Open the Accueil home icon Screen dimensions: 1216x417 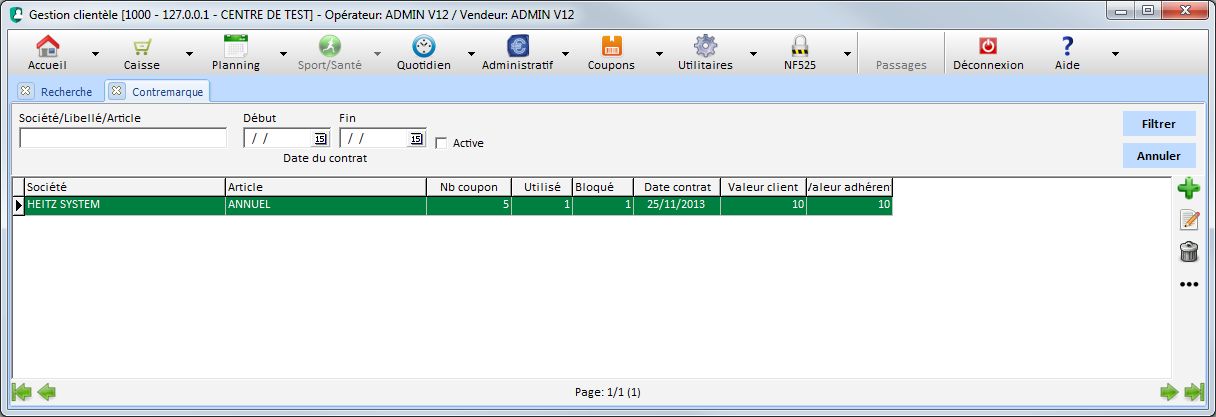point(48,47)
